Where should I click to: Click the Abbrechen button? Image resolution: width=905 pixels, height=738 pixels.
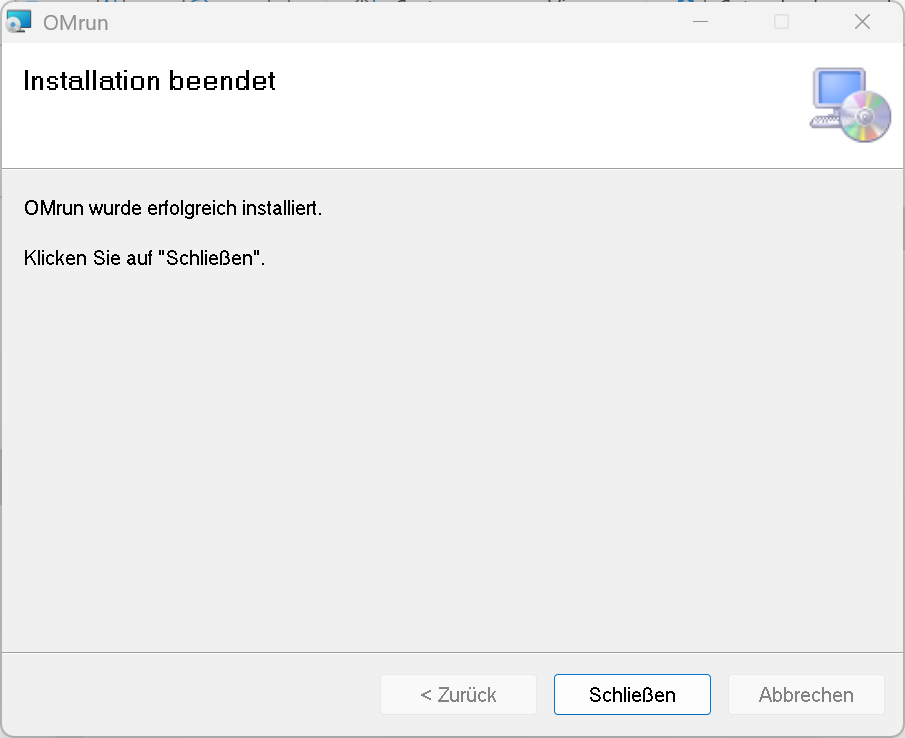pyautogui.click(x=806, y=694)
